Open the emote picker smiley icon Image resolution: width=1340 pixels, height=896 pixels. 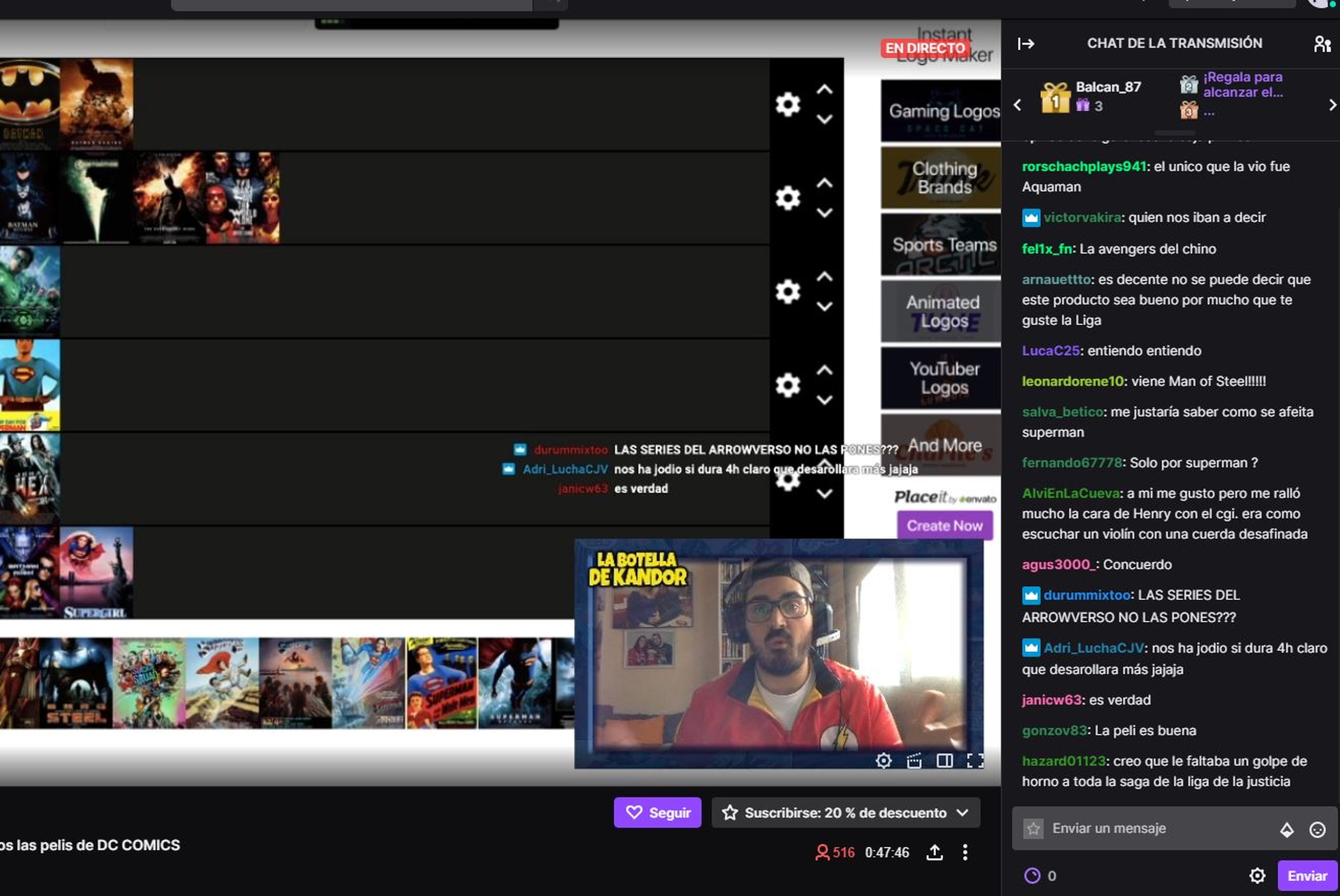(1317, 829)
